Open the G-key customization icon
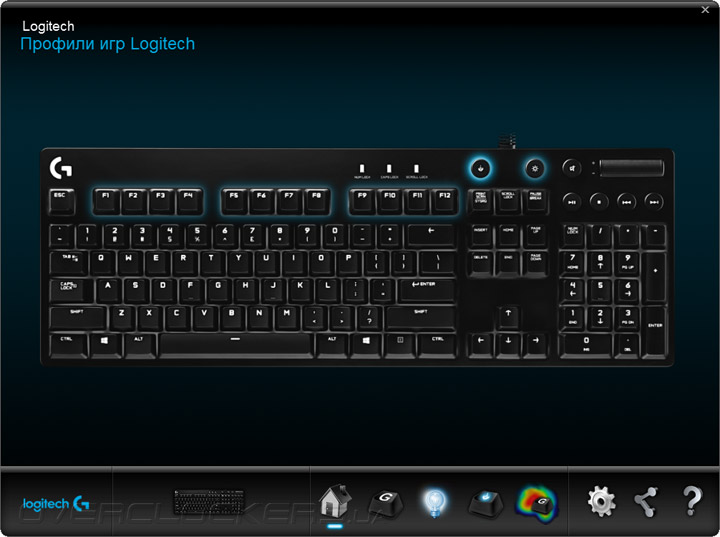 click(386, 503)
